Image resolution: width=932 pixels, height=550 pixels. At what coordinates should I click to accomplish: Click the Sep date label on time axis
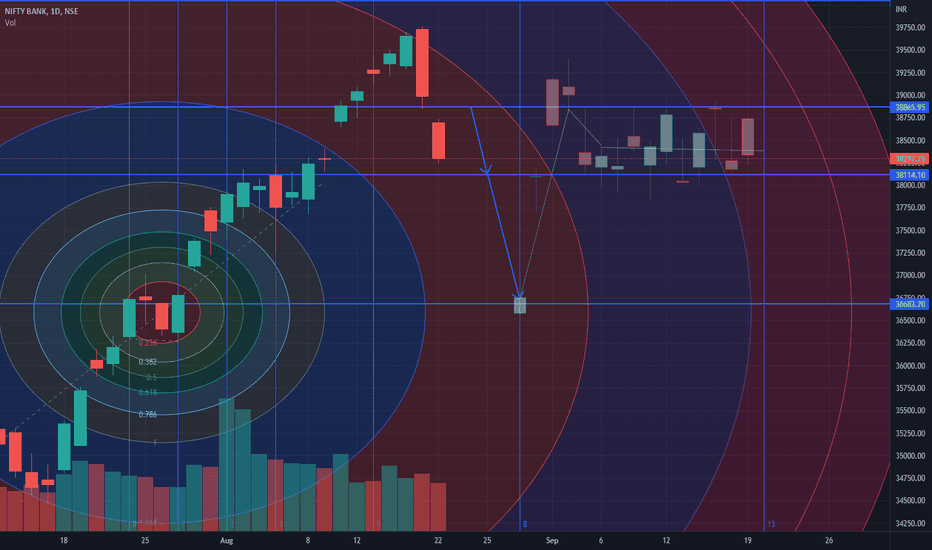tap(552, 540)
